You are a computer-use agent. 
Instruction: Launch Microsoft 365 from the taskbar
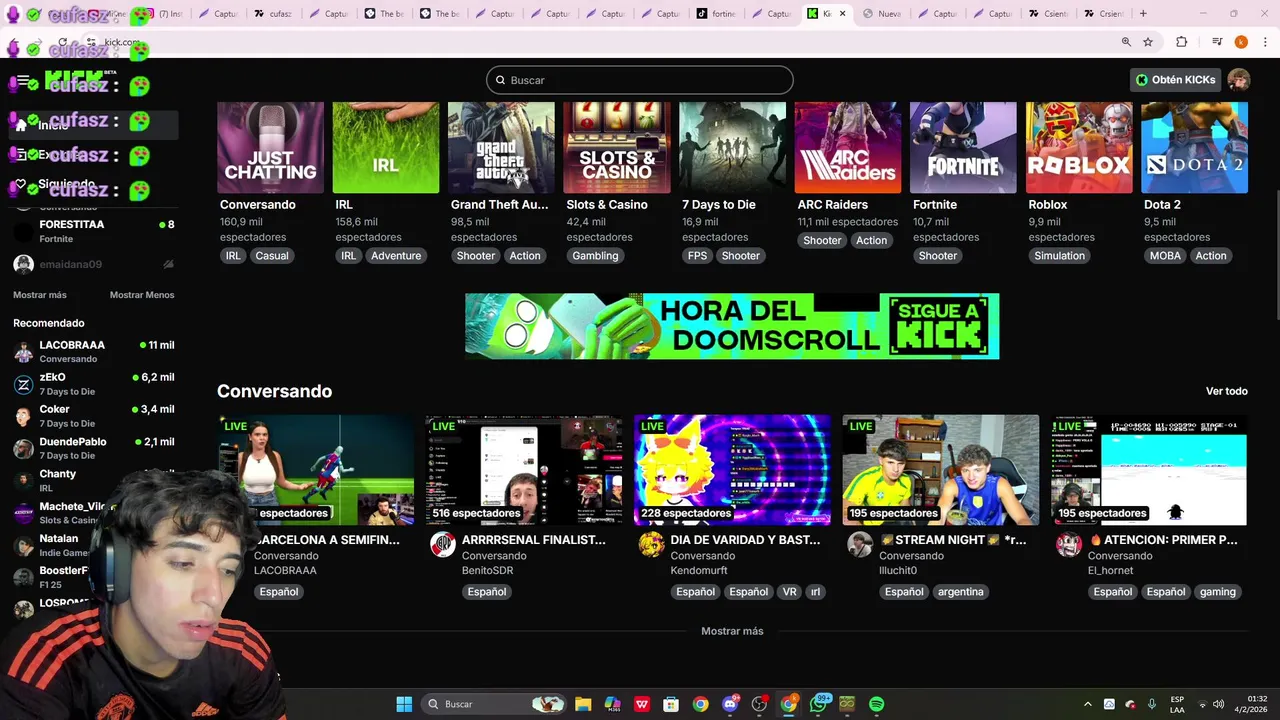coord(612,704)
